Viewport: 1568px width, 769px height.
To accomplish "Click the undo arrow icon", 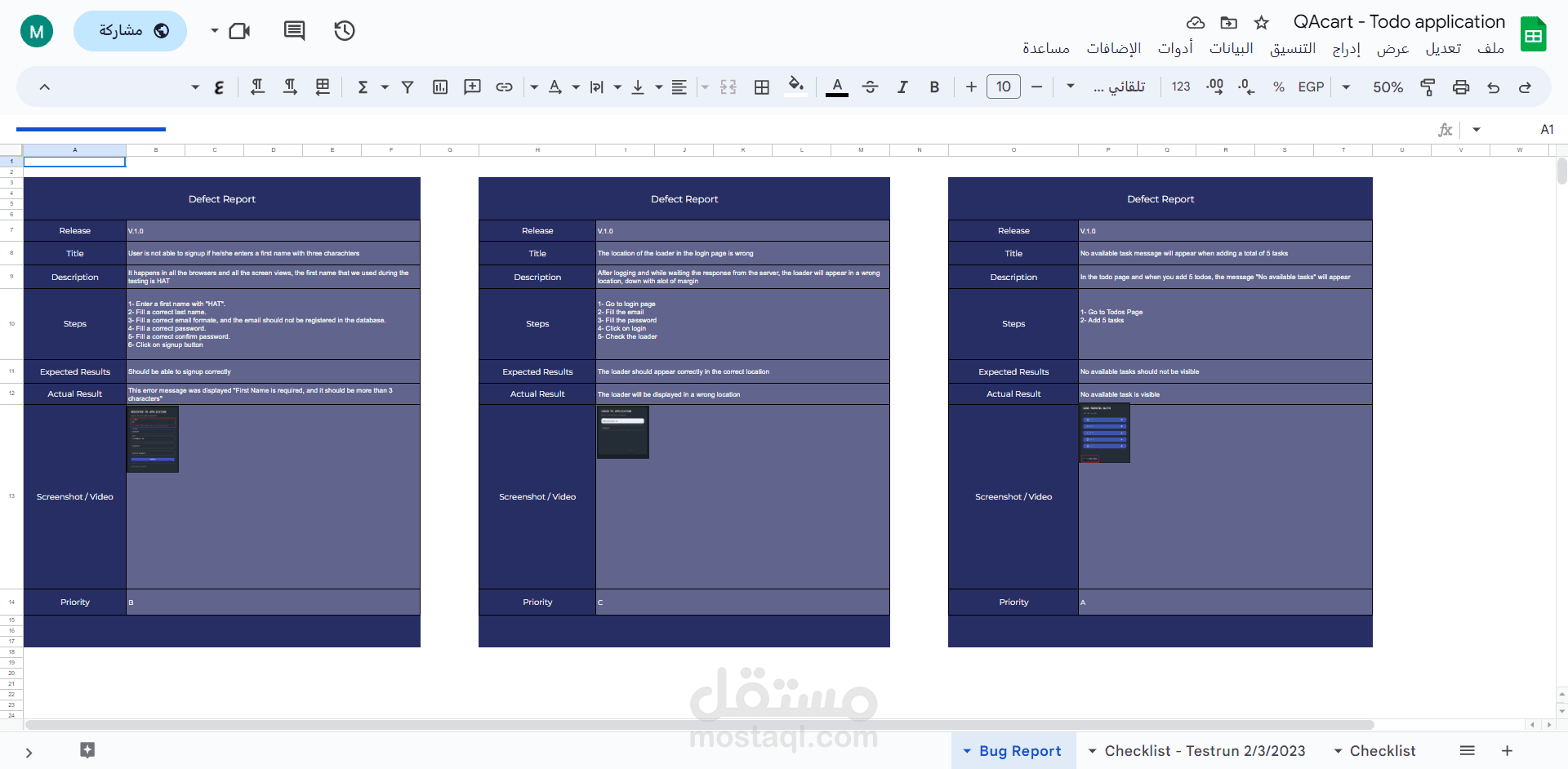I will coord(1494,87).
